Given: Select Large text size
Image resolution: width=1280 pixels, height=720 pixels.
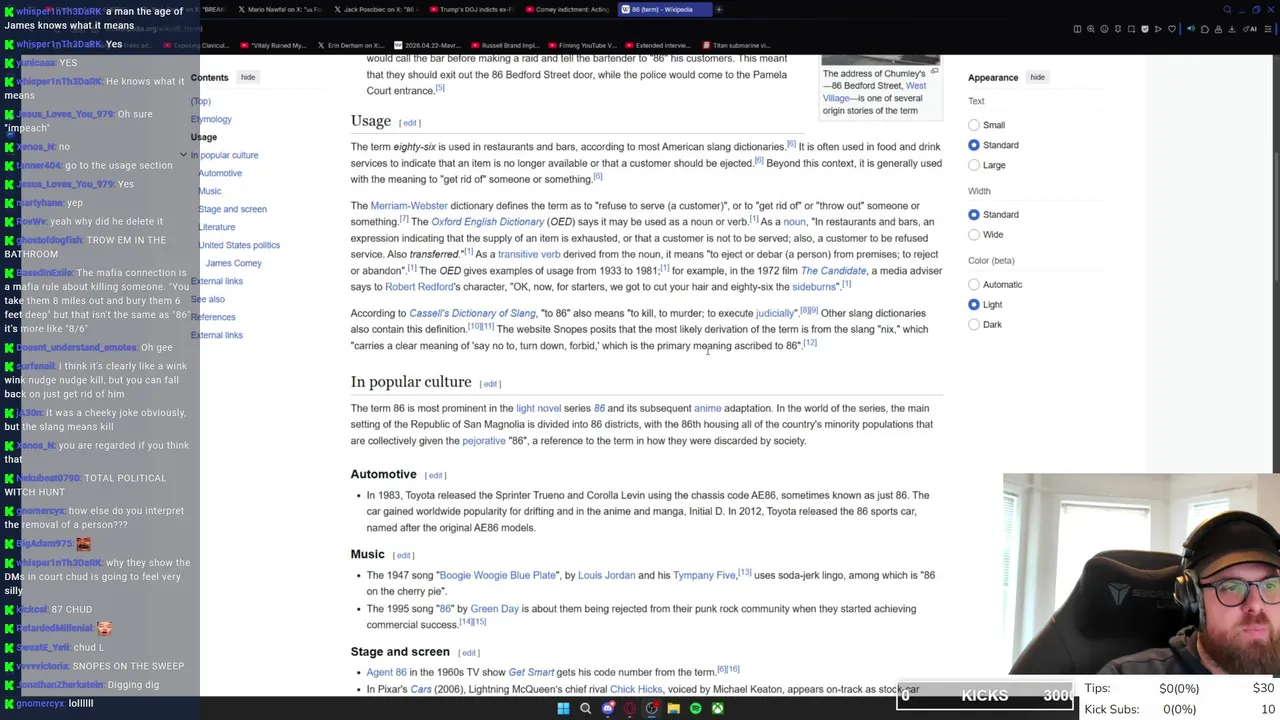Looking at the screenshot, I should (974, 165).
